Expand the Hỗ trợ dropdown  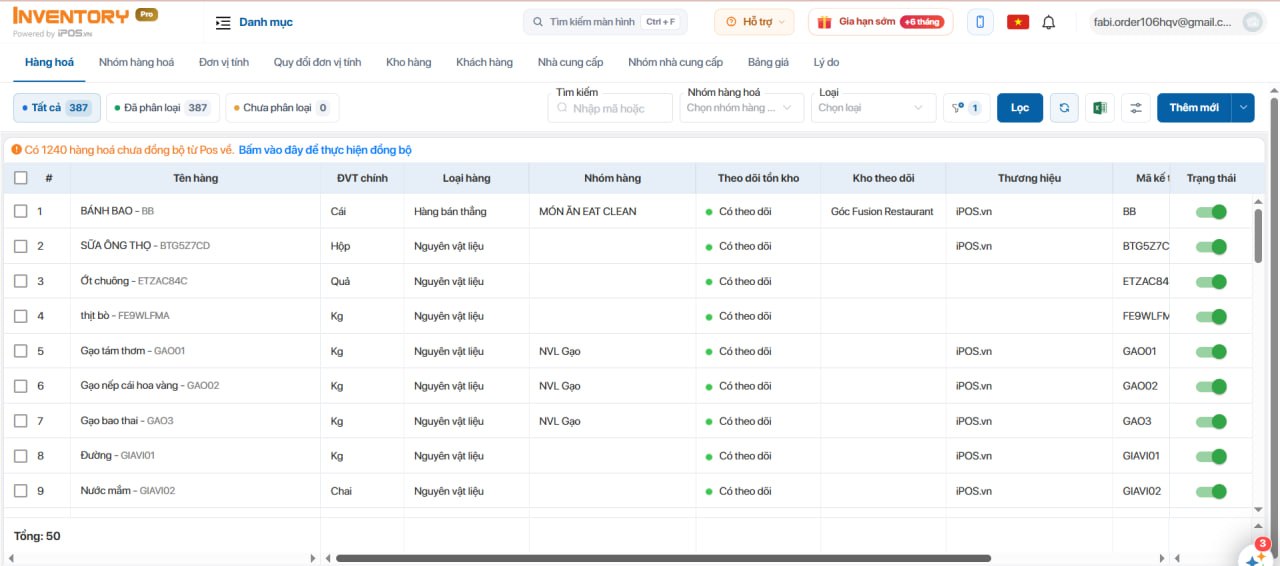754,22
